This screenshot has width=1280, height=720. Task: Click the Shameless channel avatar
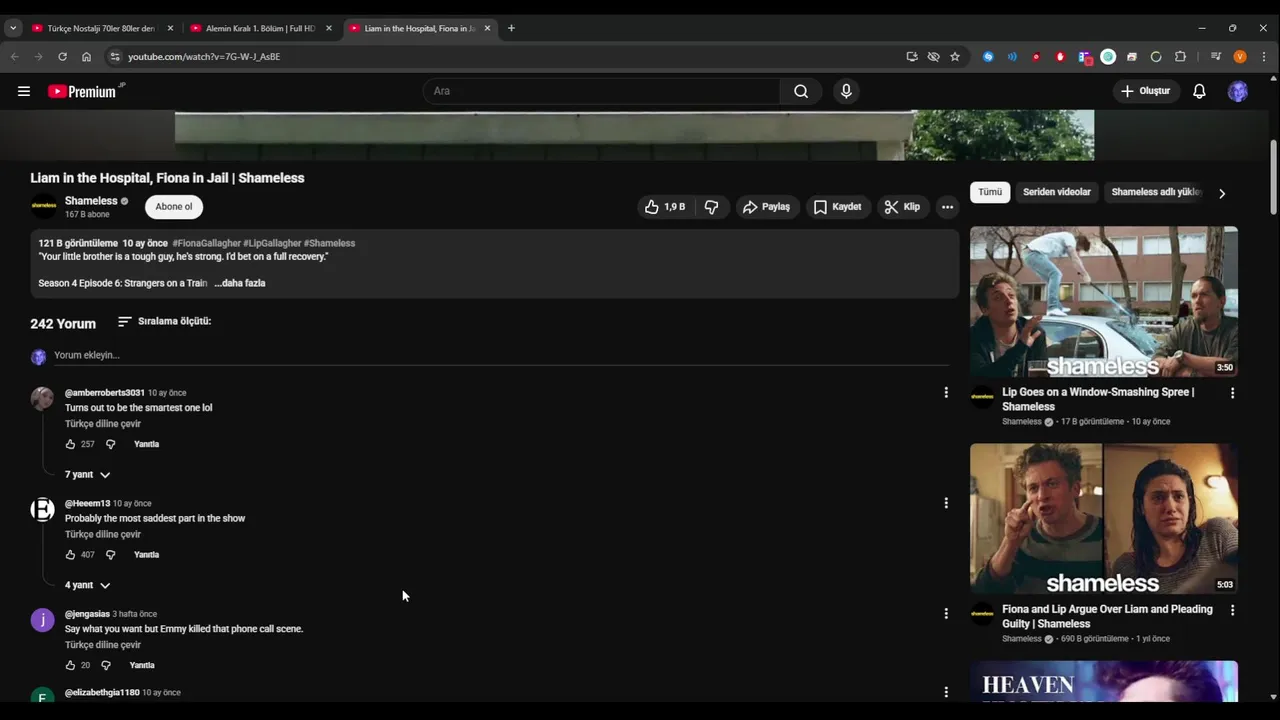[44, 207]
